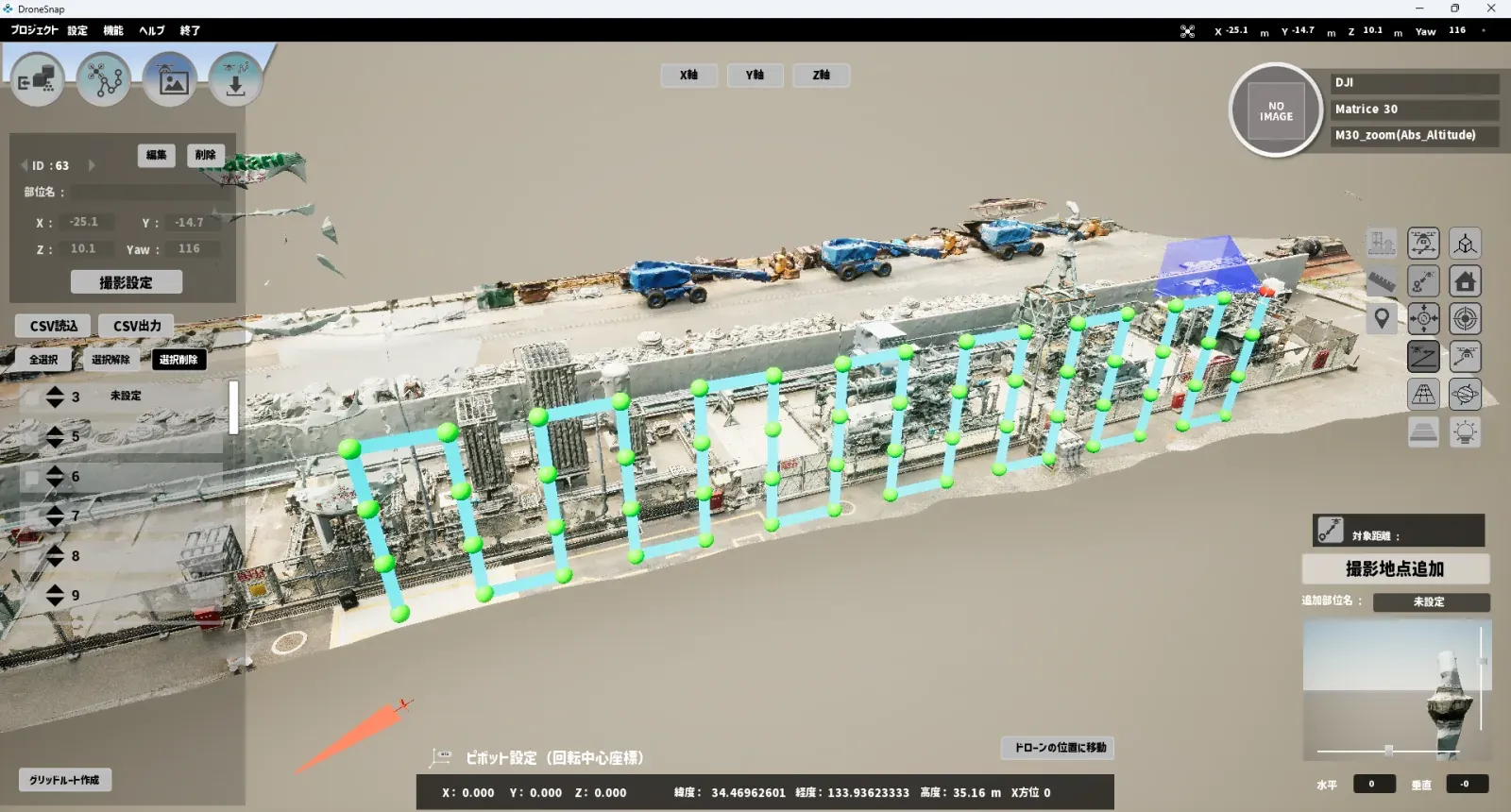Click the ドローンの位置に移動 button
Image resolution: width=1511 pixels, height=812 pixels.
coord(1058,748)
